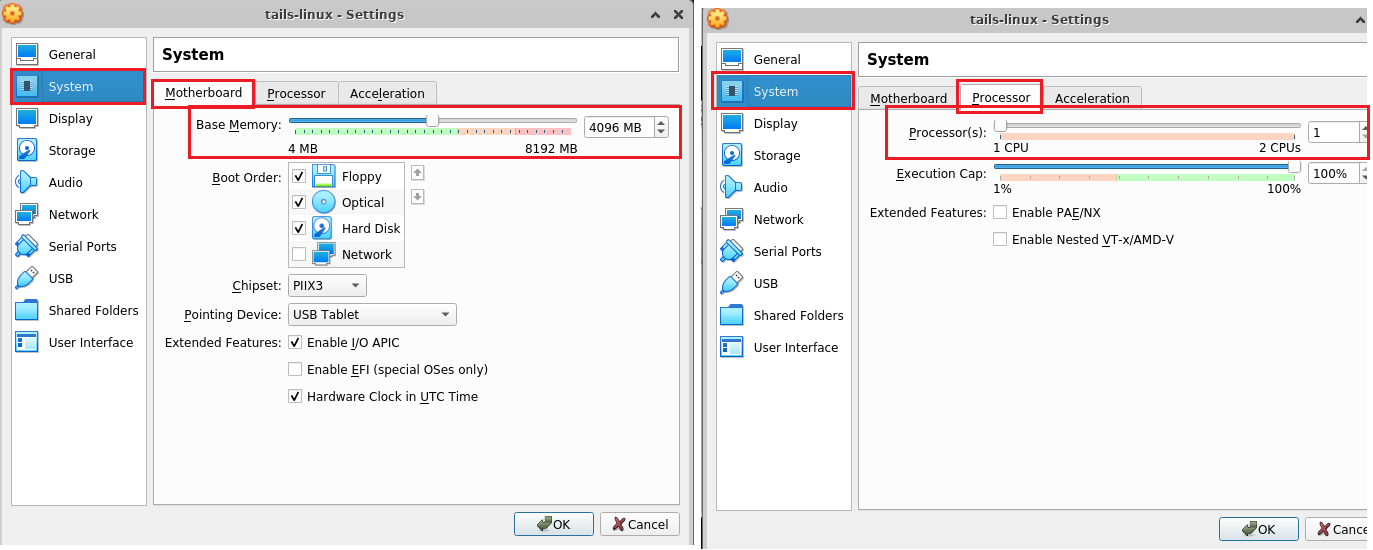Open Acceleration tab in right window
Screen dimensions: 1373x550
(1092, 98)
